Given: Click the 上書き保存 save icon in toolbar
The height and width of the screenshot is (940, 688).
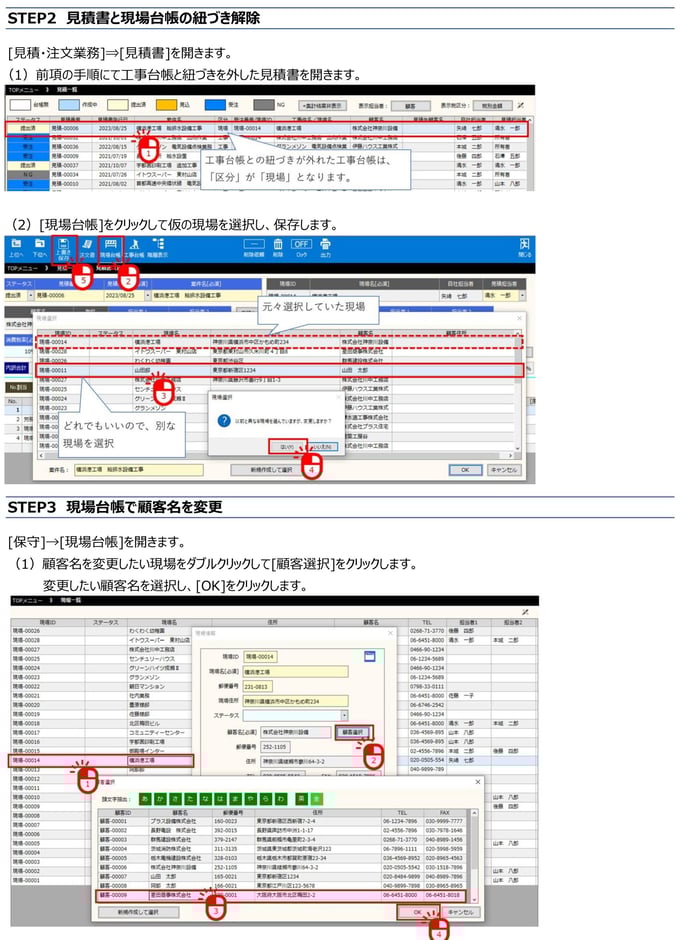Looking at the screenshot, I should coord(63,248).
